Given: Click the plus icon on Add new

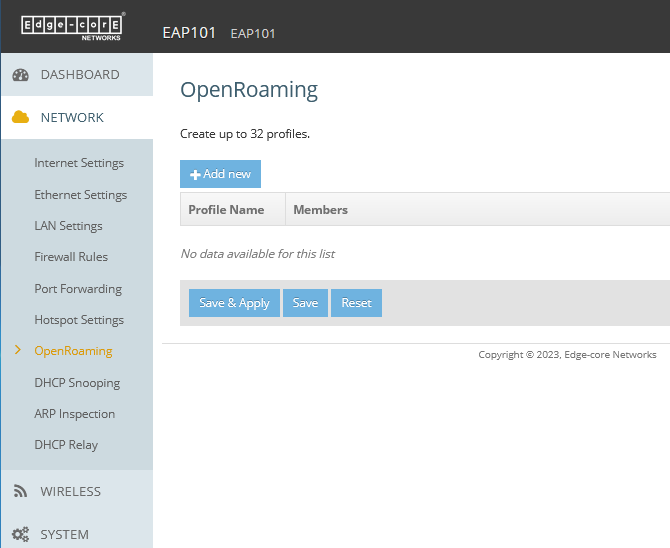Looking at the screenshot, I should (x=195, y=174).
